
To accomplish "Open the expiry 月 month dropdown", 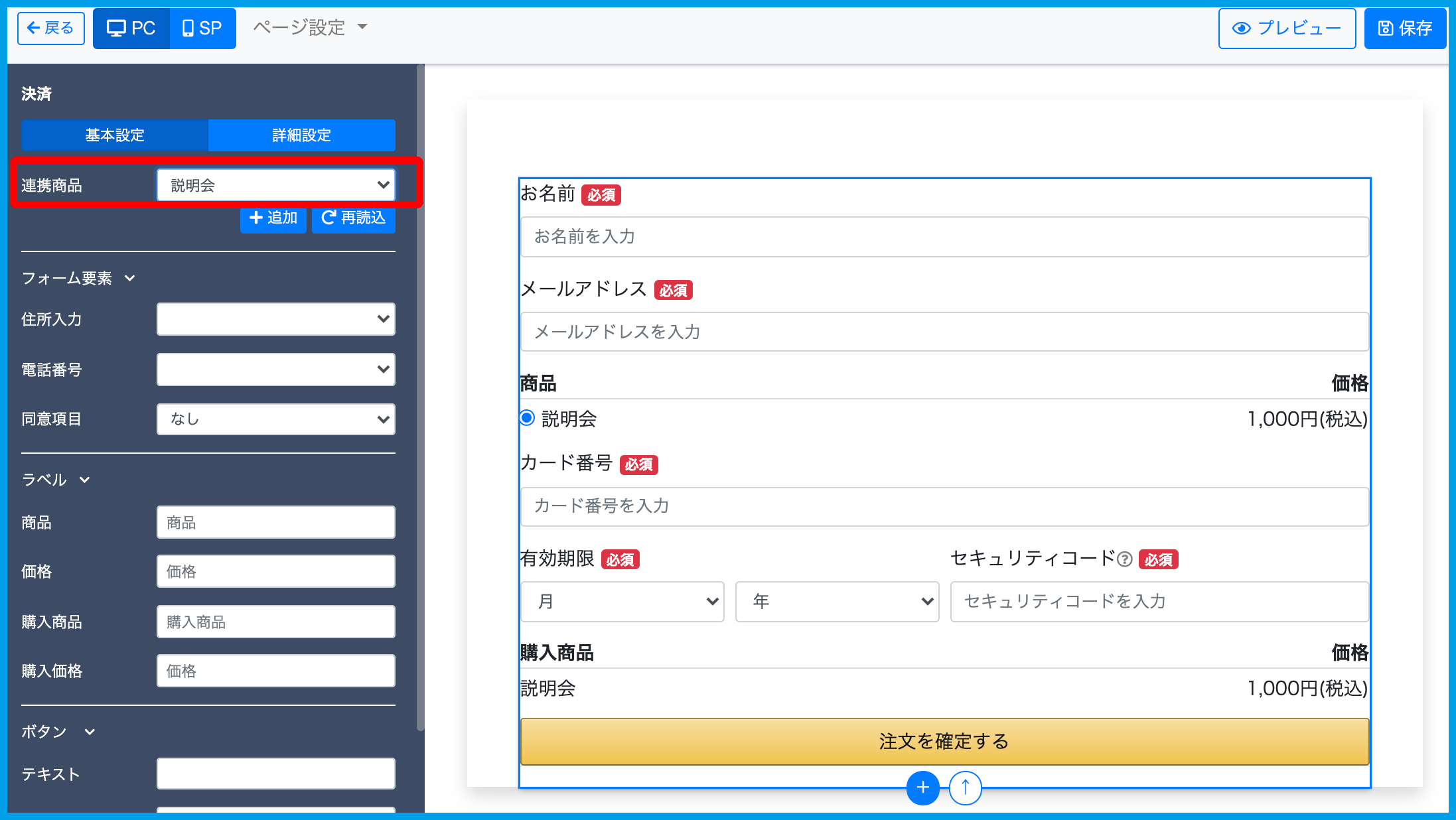I will click(622, 602).
